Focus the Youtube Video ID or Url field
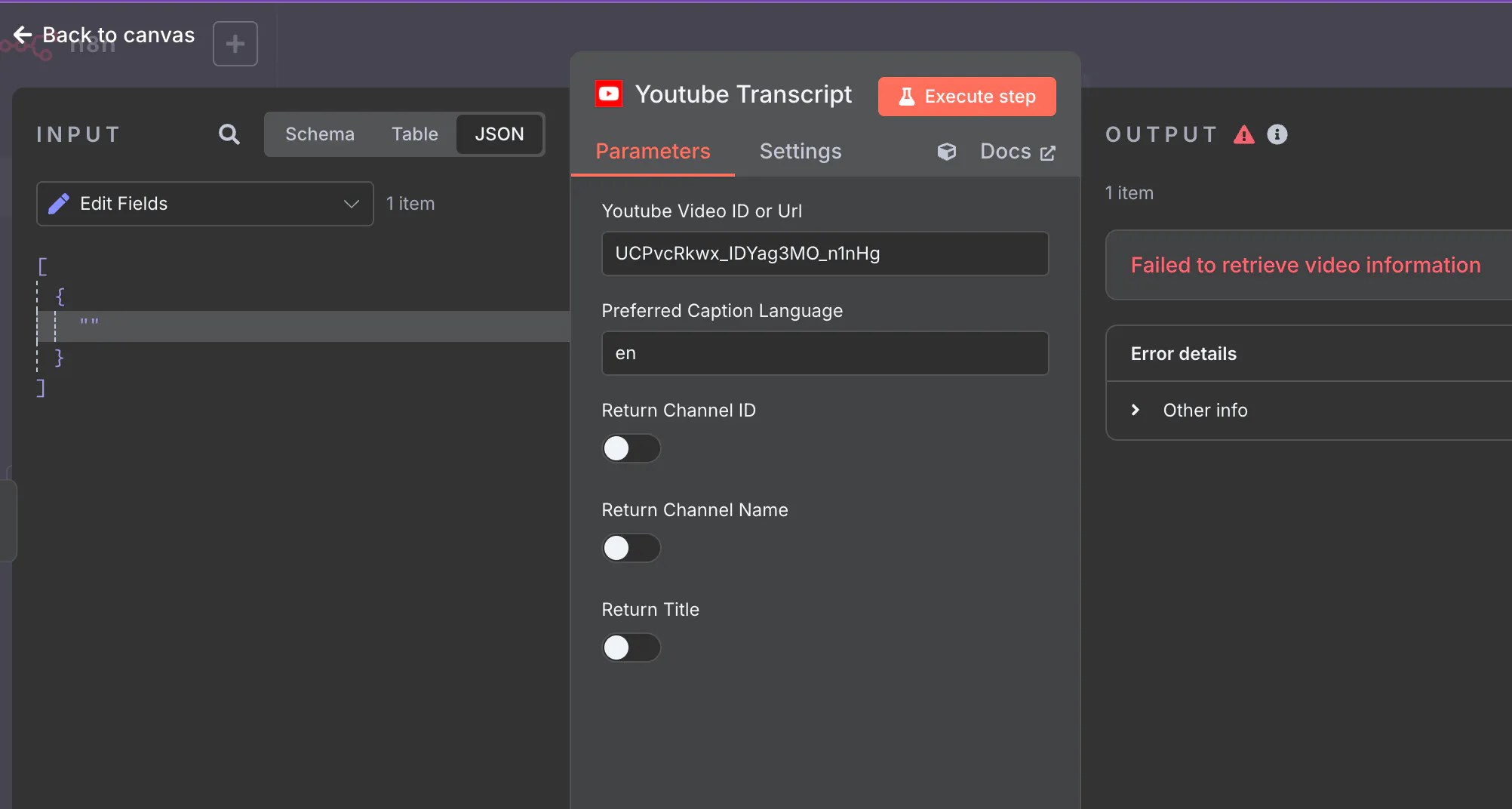Screen dimensions: 1512x809 click(825, 254)
